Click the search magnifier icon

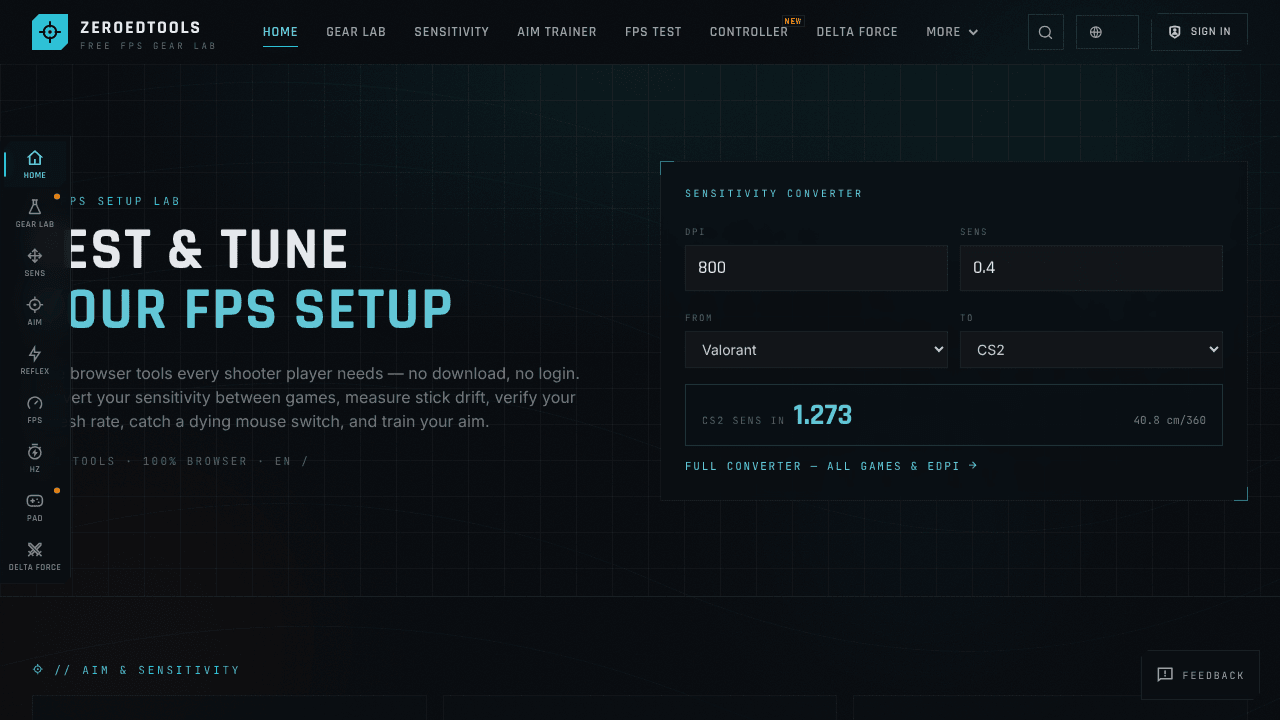pyautogui.click(x=1046, y=32)
